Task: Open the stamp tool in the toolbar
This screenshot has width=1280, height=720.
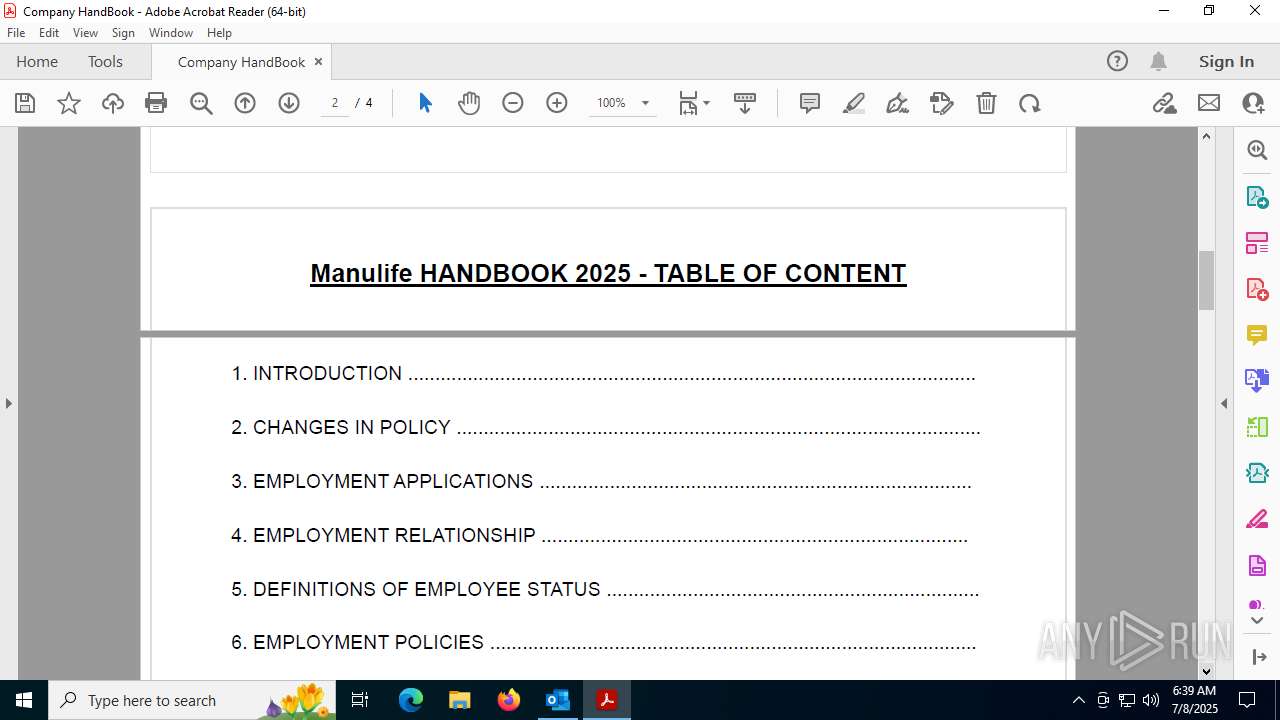Action: 942,103
